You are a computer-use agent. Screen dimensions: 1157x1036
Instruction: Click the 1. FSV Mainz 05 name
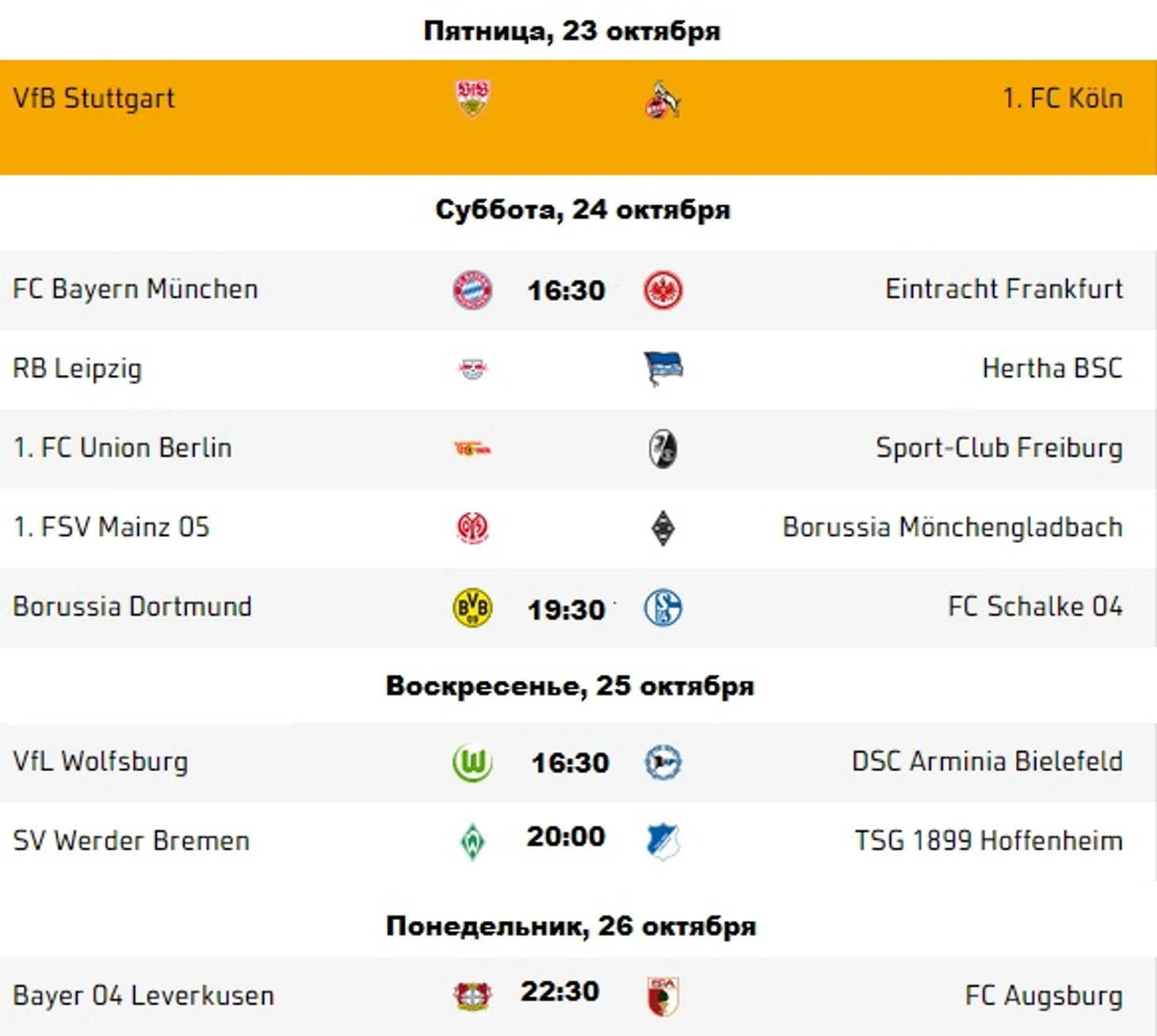(x=112, y=527)
